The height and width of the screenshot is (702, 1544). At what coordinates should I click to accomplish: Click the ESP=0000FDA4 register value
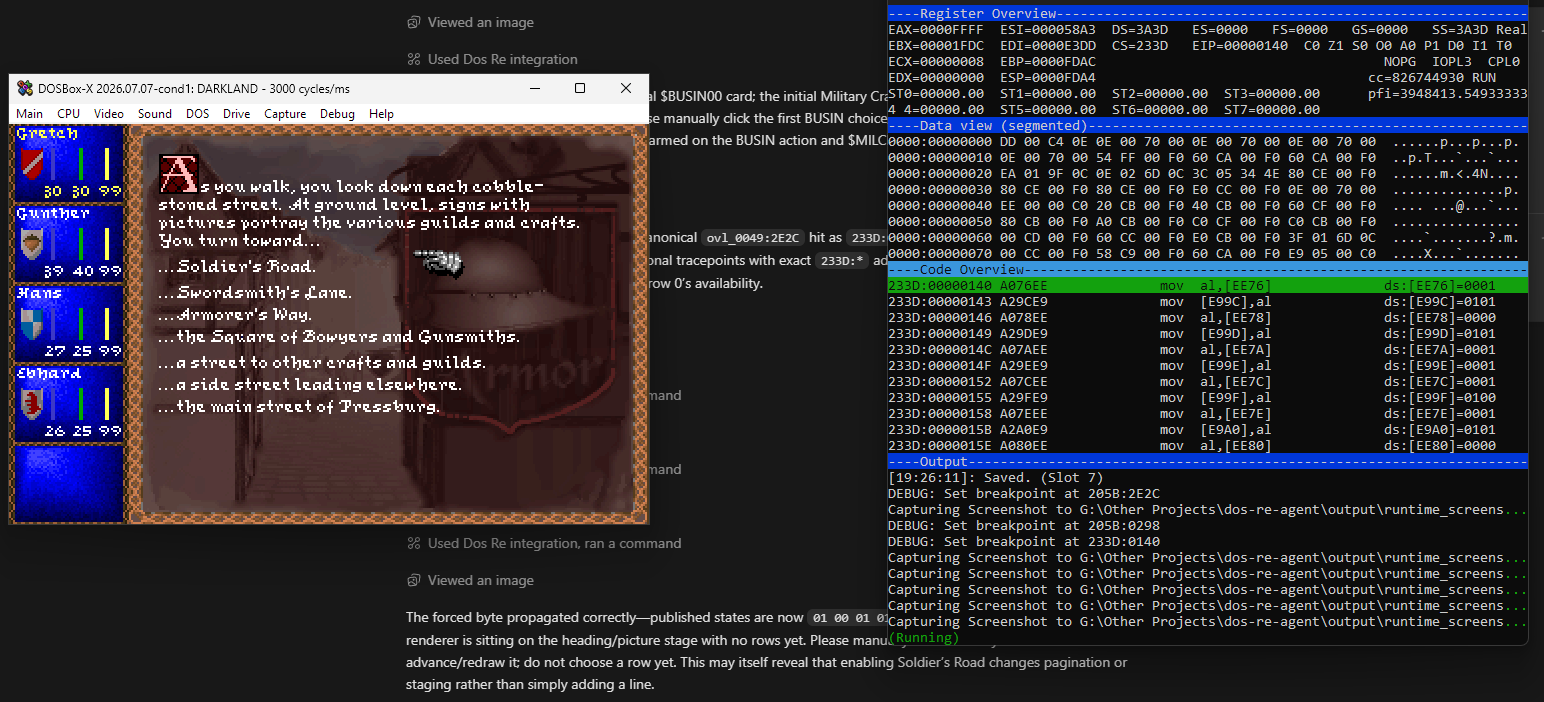point(1047,78)
